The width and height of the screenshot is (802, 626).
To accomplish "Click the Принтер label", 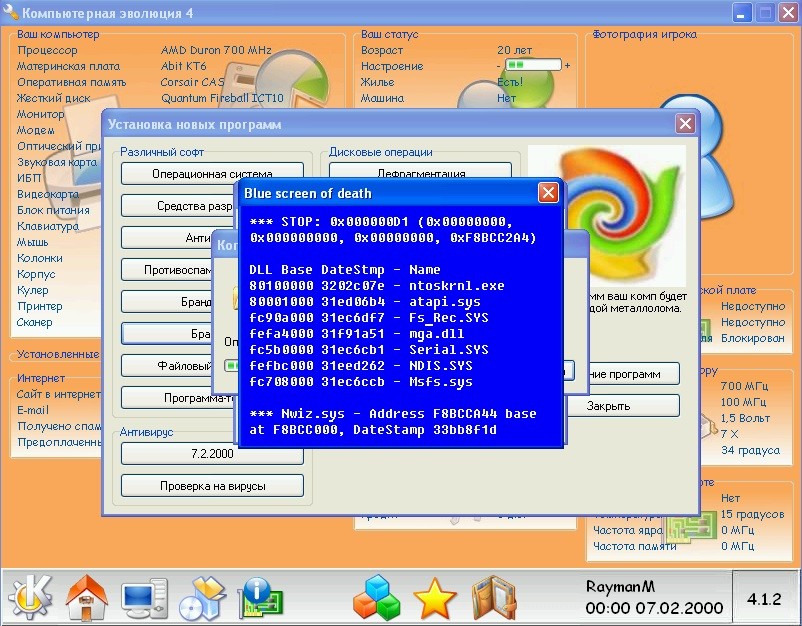I will [40, 306].
